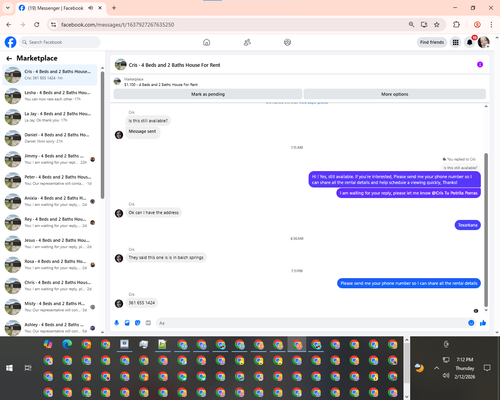Click the '361 655 1424' message

142,303
